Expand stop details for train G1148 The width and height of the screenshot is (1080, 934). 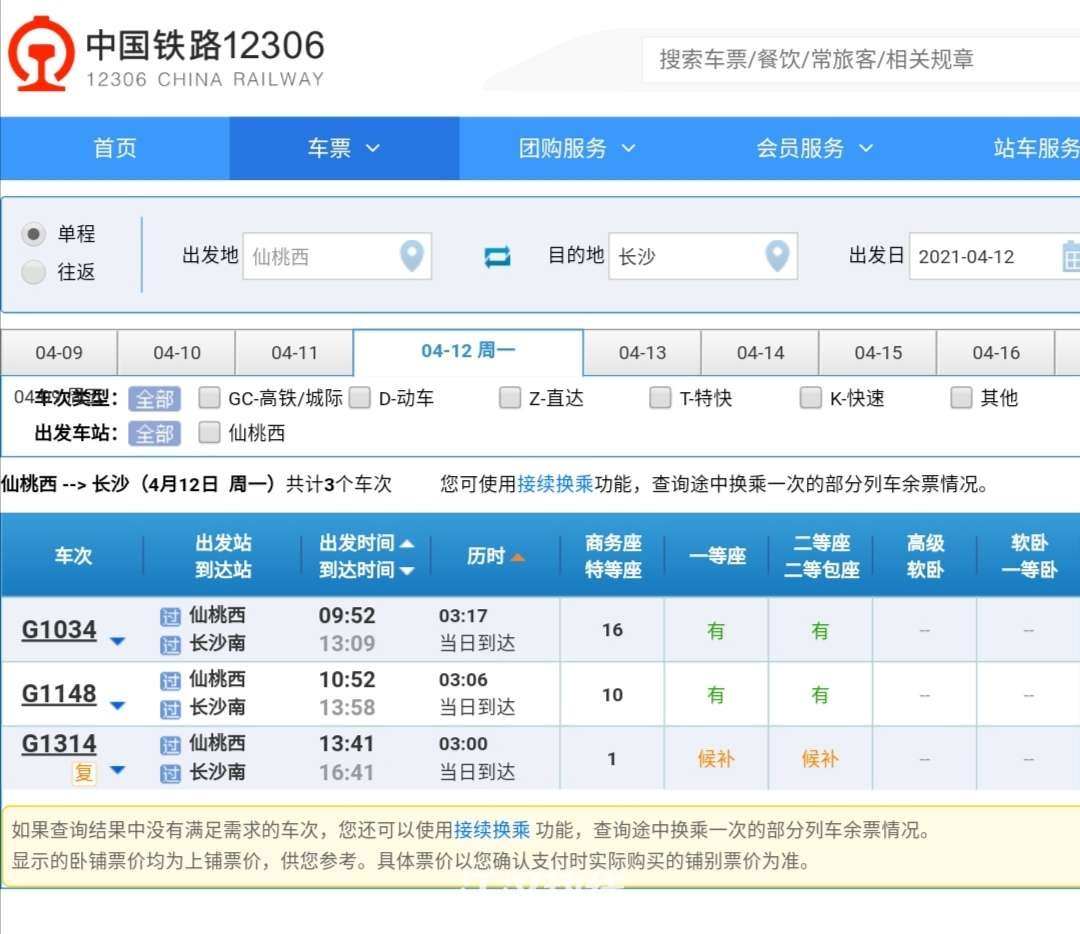click(x=118, y=705)
